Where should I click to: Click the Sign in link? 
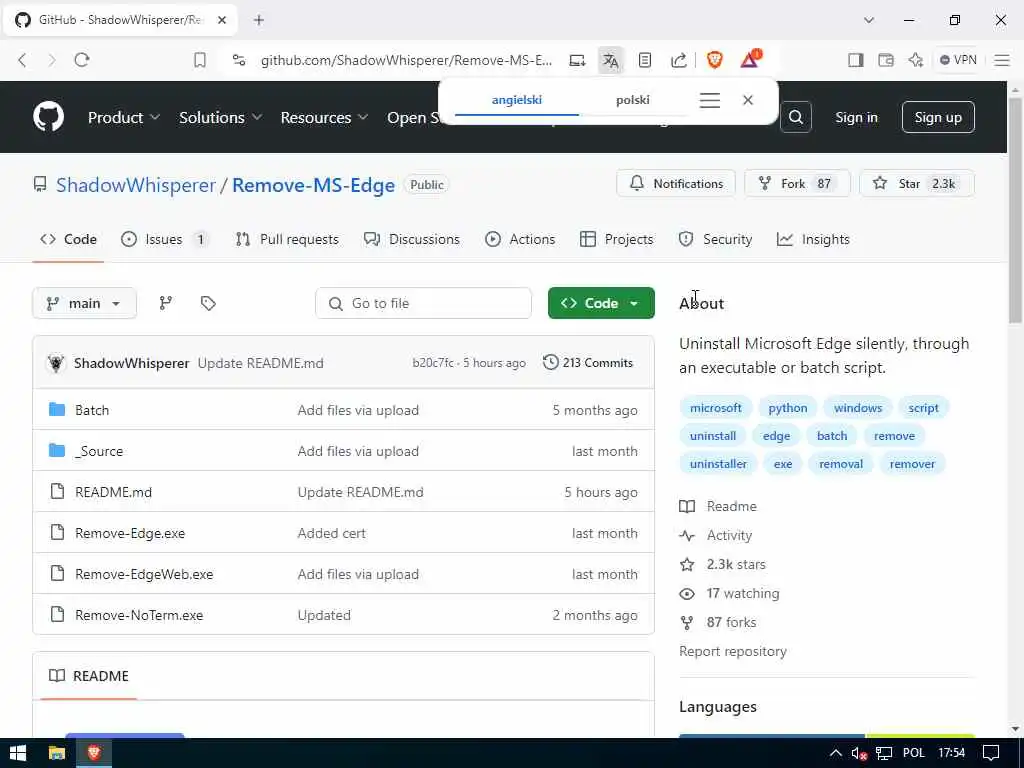pyautogui.click(x=856, y=118)
